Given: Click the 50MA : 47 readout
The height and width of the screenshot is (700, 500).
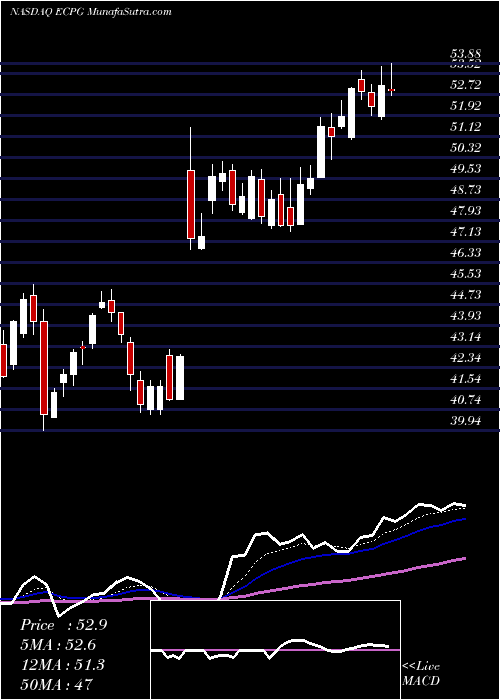Looking at the screenshot, I should (57, 684).
